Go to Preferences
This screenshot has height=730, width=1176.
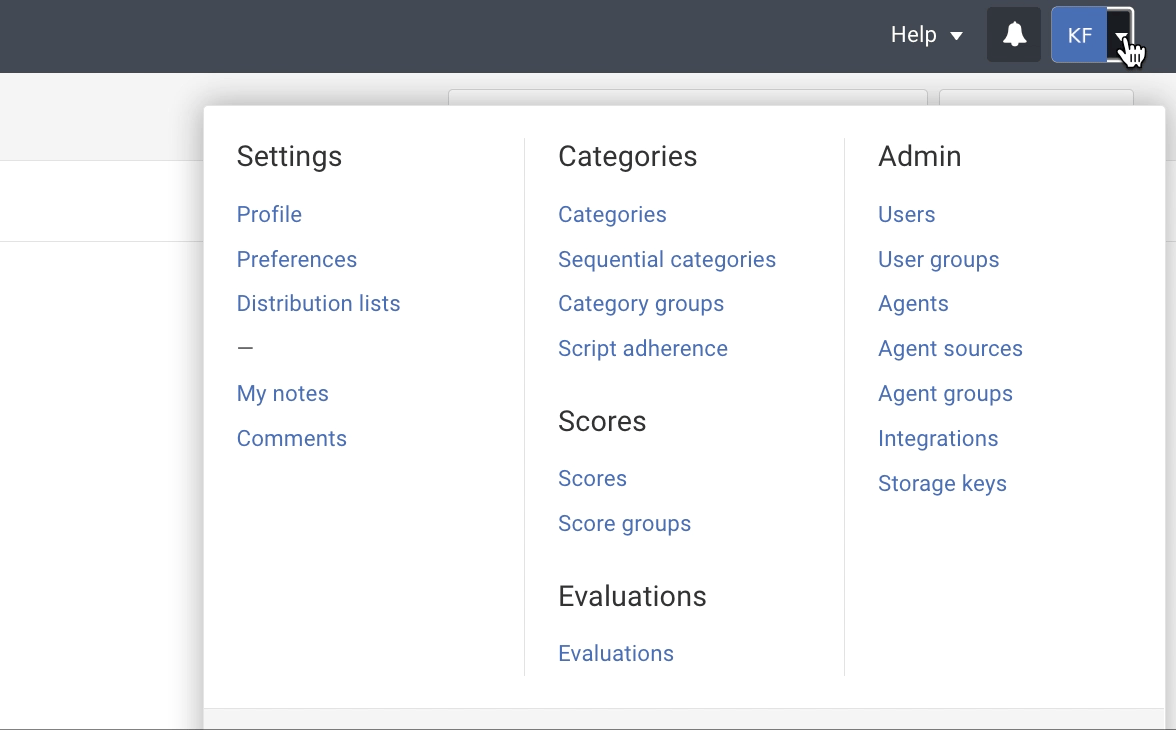pos(296,259)
